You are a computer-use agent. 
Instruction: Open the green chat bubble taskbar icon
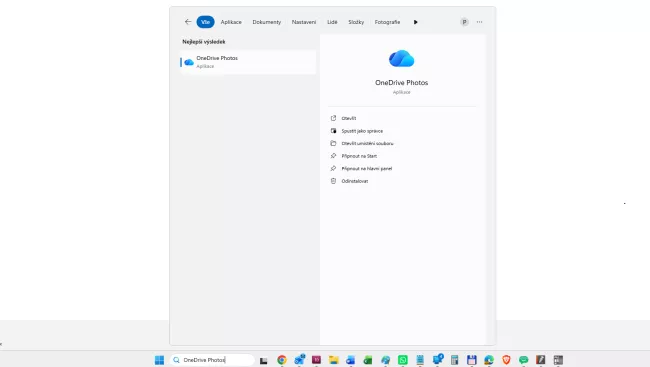pyautogui.click(x=524, y=360)
